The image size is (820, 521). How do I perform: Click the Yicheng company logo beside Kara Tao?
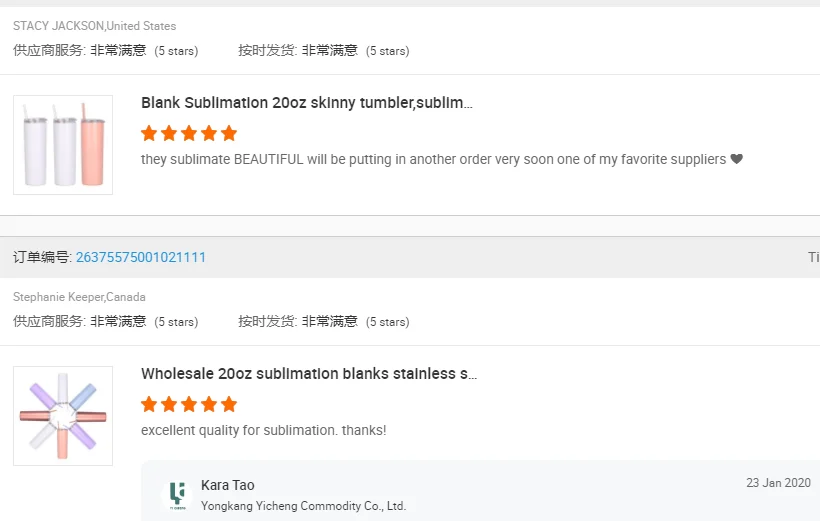177,494
